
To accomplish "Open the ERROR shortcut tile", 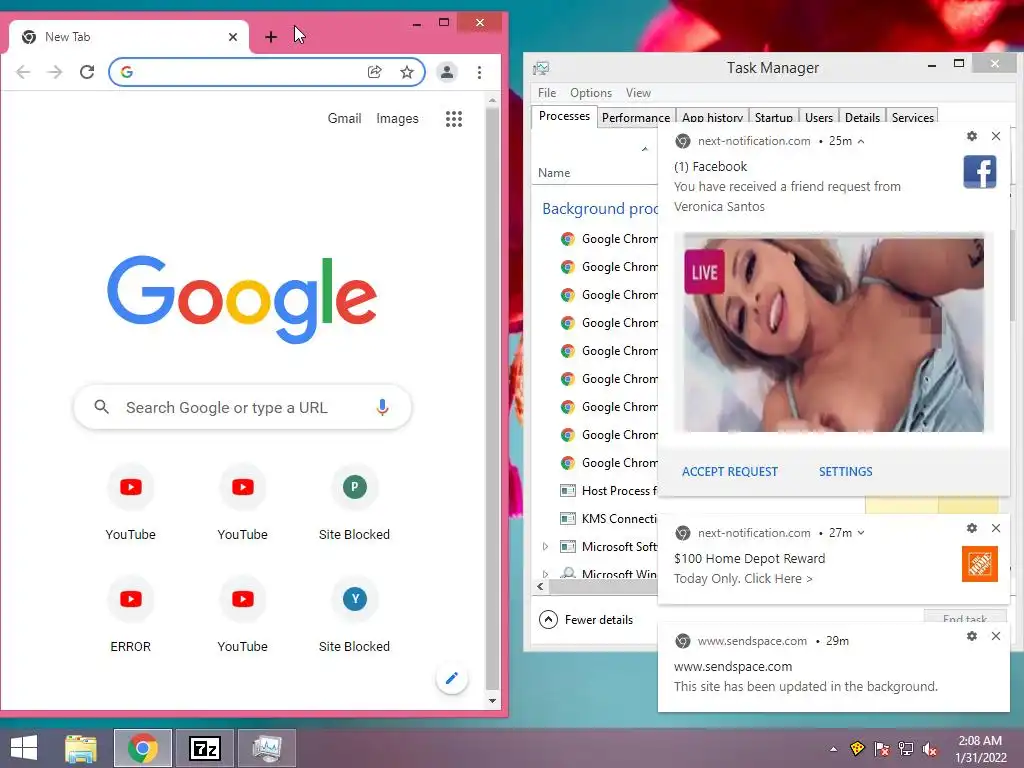I will tap(131, 616).
